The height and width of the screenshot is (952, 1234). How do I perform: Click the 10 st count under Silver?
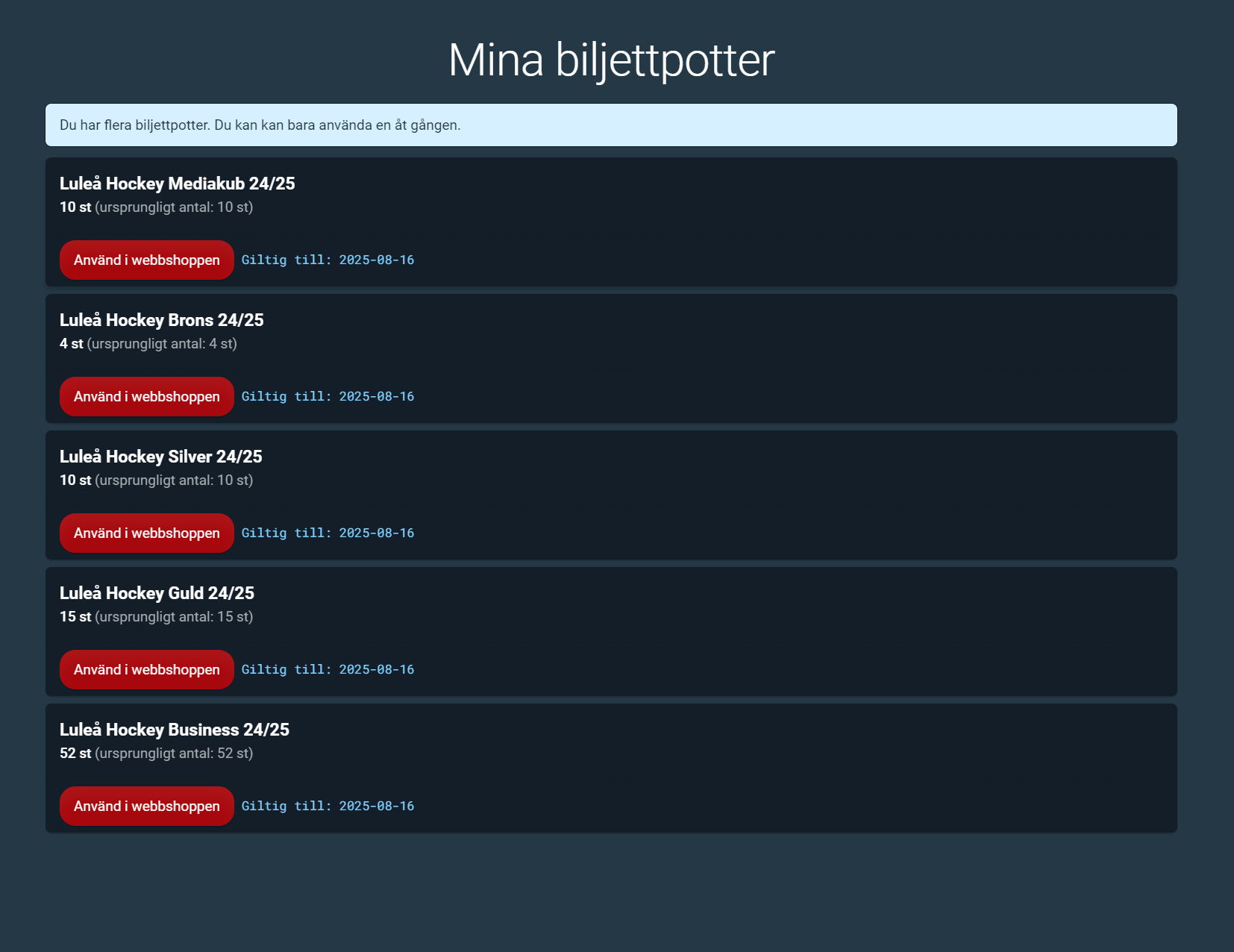coord(75,480)
